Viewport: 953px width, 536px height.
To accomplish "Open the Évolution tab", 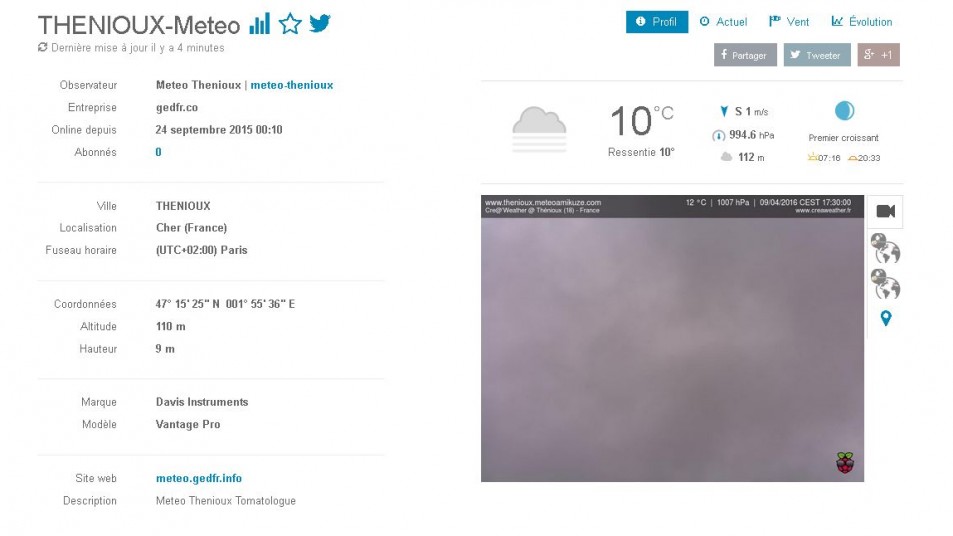I will click(x=862, y=22).
